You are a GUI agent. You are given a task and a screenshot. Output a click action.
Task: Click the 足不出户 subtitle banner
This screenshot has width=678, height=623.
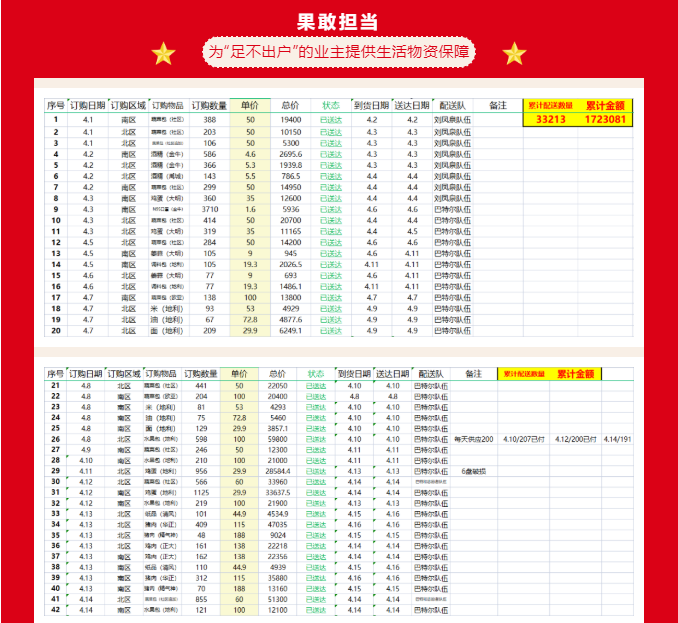(x=339, y=52)
